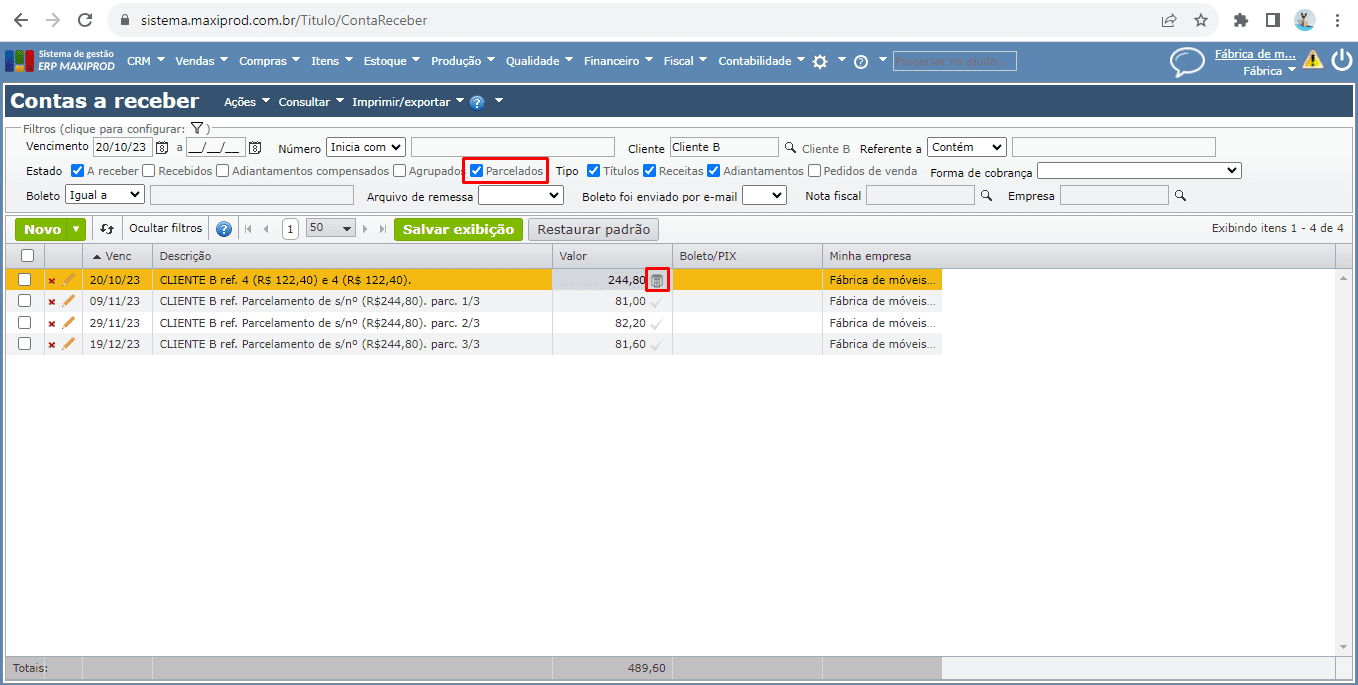Check the Agrupados checkbox
This screenshot has width=1358, height=685.
click(400, 171)
